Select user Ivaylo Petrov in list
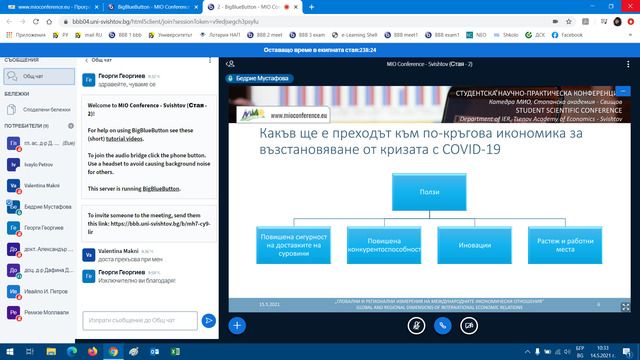The height and width of the screenshot is (360, 640). (x=39, y=164)
